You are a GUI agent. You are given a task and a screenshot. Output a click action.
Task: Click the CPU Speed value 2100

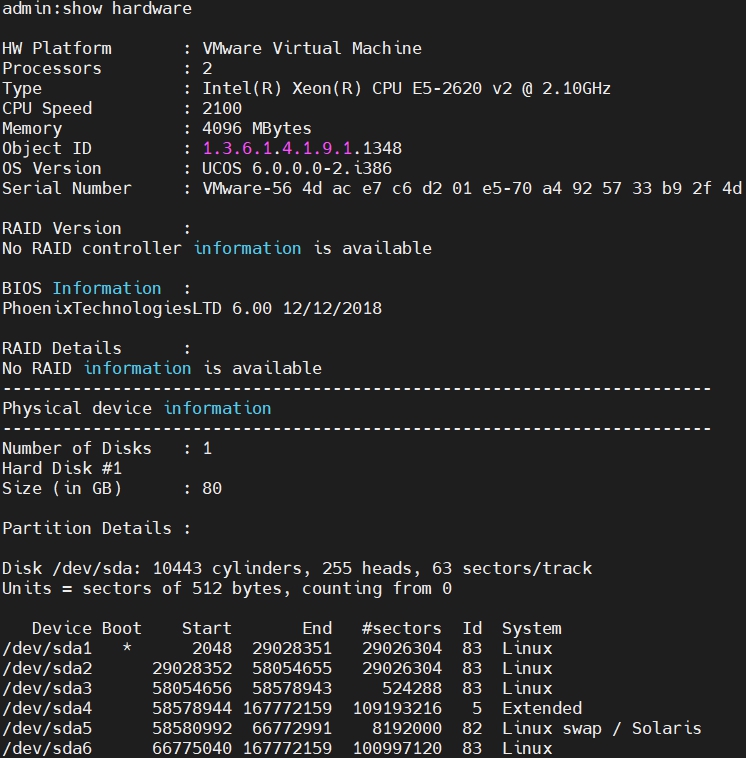pyautogui.click(x=222, y=108)
